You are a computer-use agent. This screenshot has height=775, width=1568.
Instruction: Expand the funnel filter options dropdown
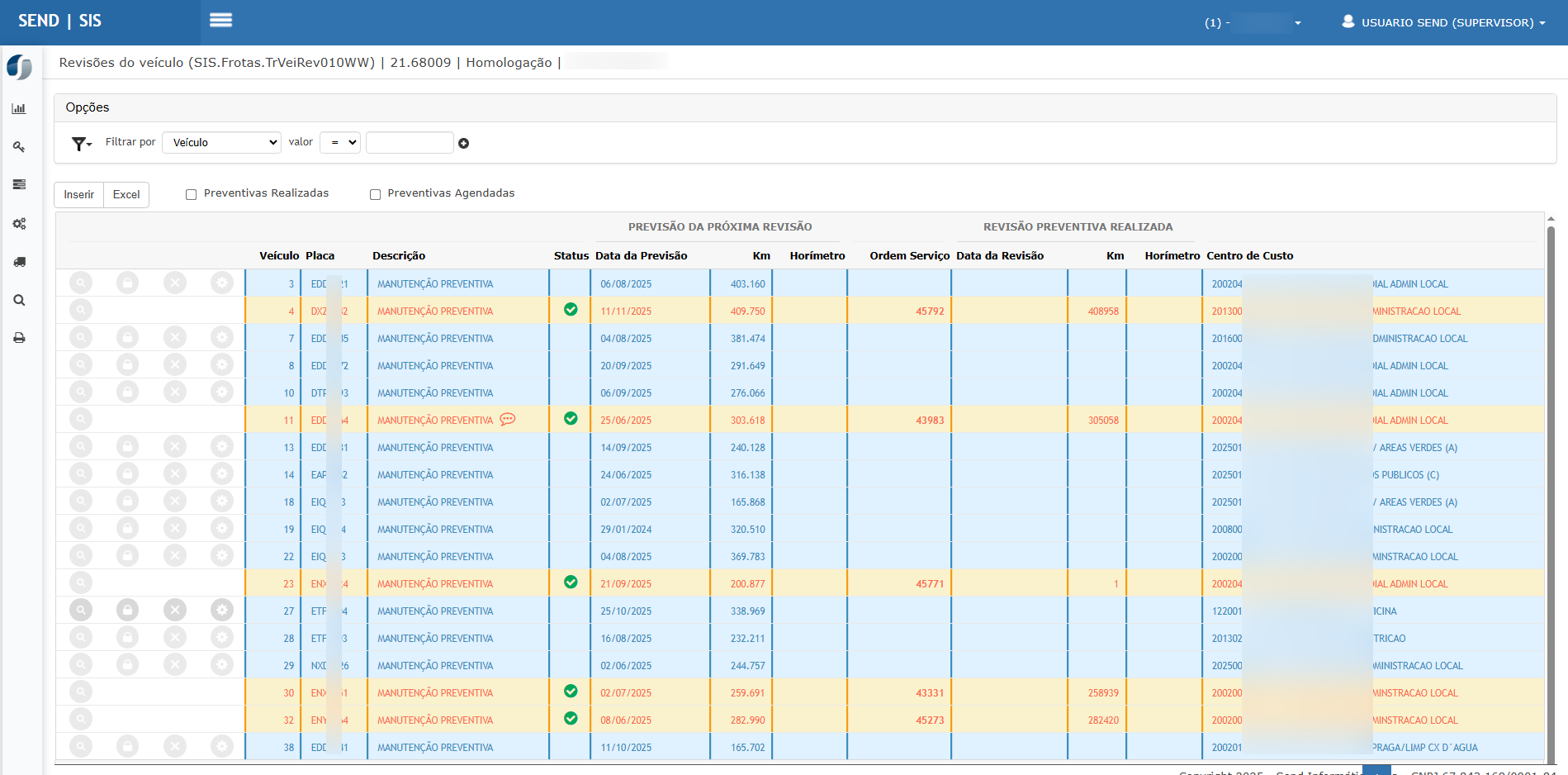coord(81,144)
